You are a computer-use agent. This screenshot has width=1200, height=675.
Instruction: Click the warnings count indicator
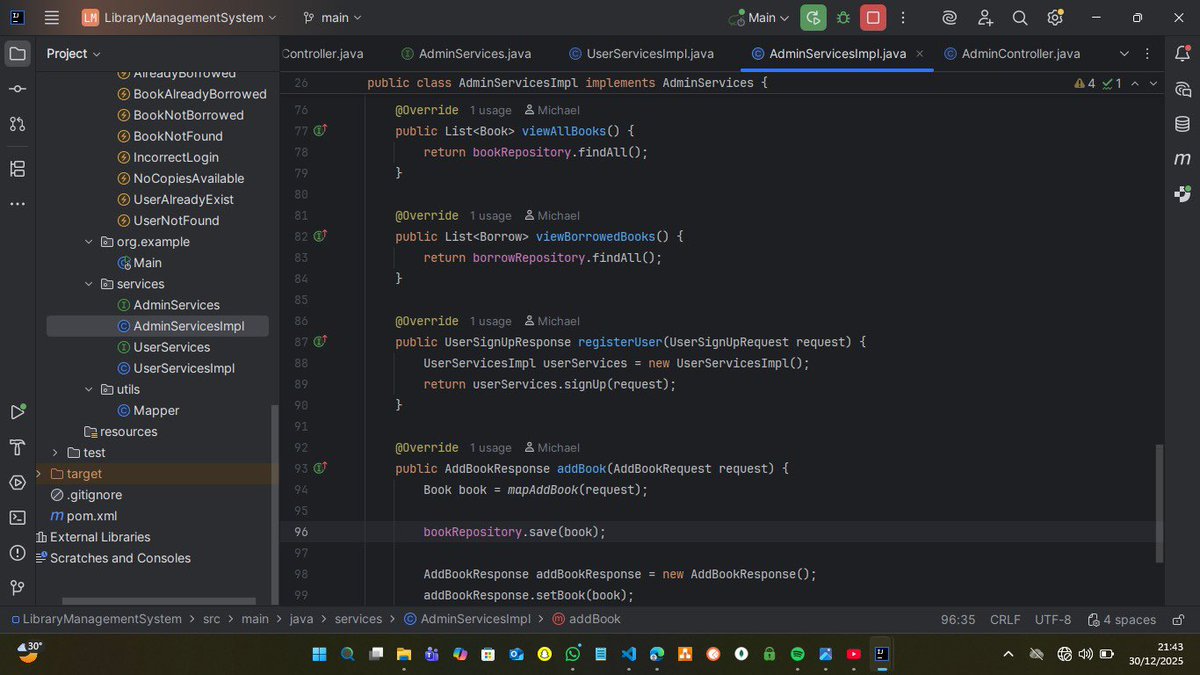pos(1085,83)
